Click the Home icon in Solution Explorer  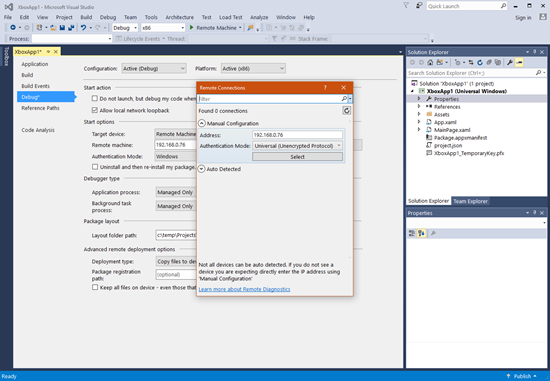click(430, 62)
